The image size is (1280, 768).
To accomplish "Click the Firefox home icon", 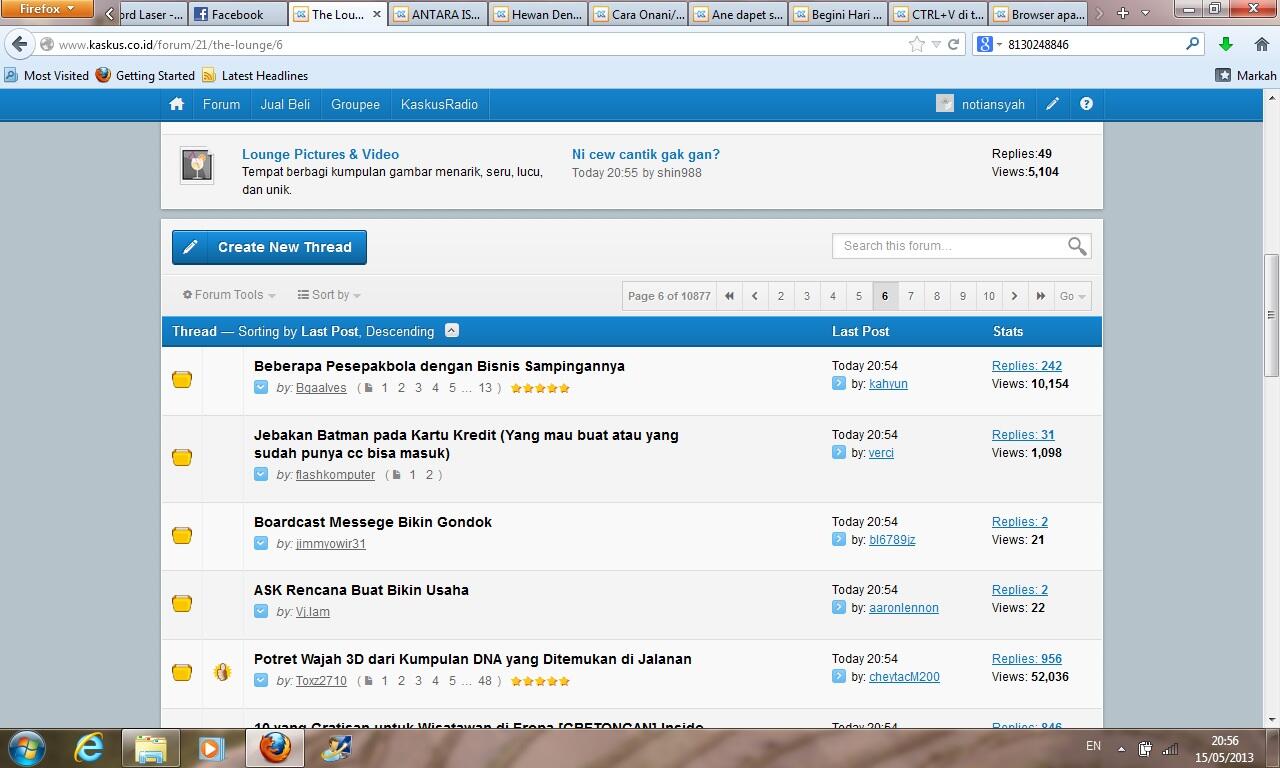I will [1262, 44].
